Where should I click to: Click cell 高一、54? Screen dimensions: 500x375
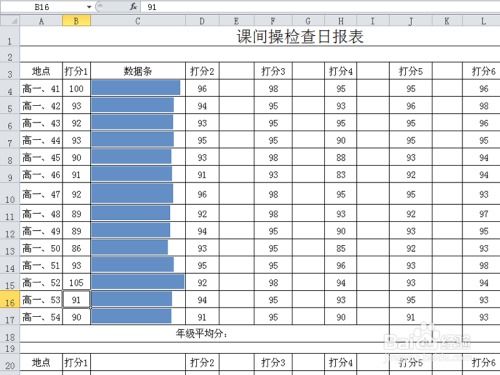tap(41, 317)
